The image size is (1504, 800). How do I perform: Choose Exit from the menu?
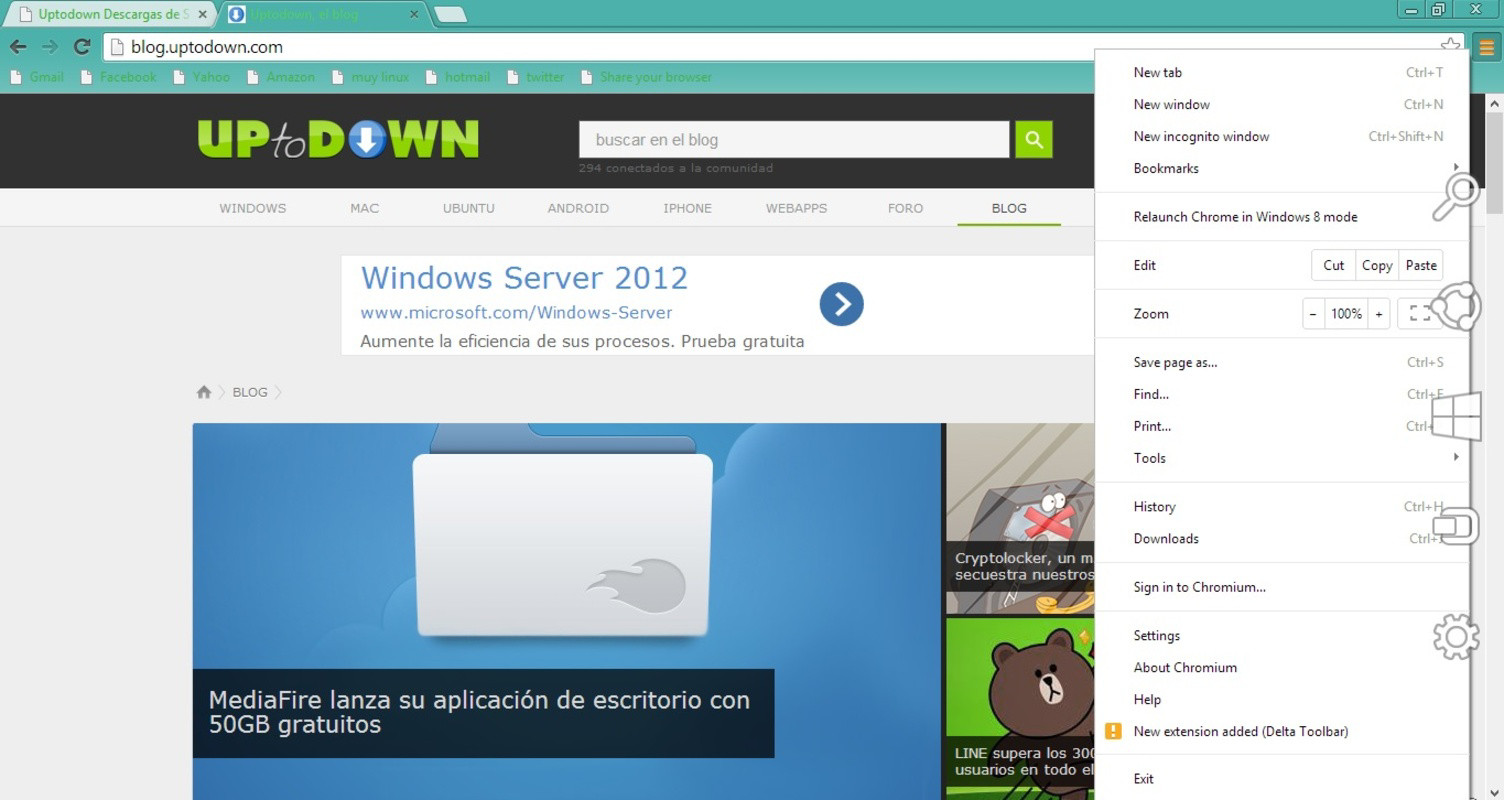coord(1282,779)
